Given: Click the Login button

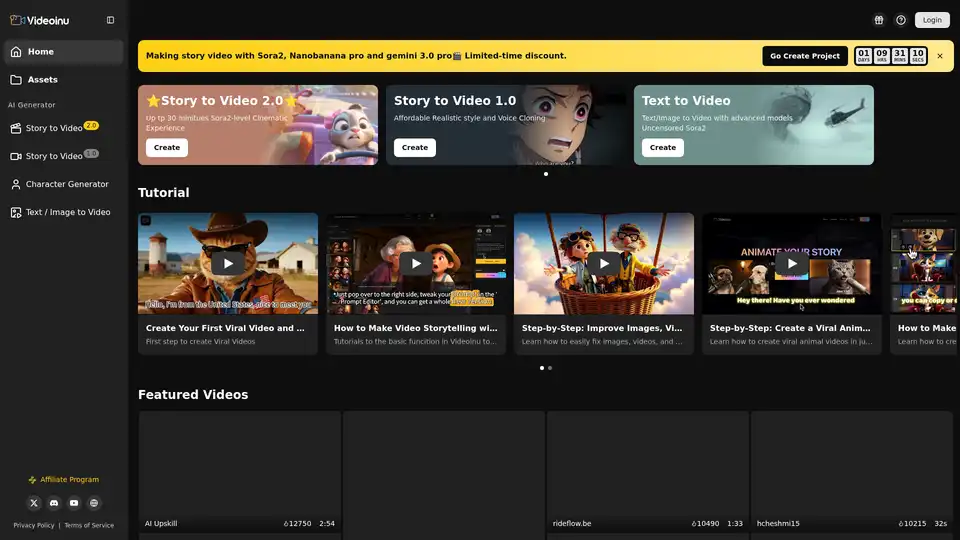Looking at the screenshot, I should [932, 20].
